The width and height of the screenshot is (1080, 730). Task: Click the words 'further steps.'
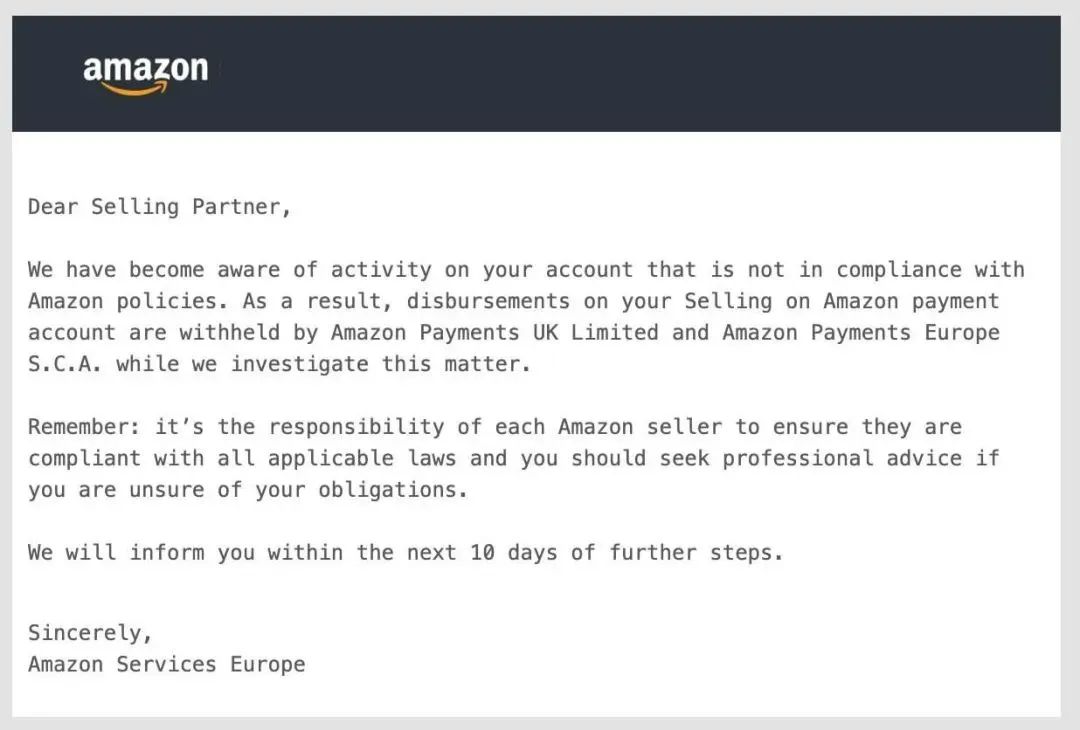coord(696,553)
